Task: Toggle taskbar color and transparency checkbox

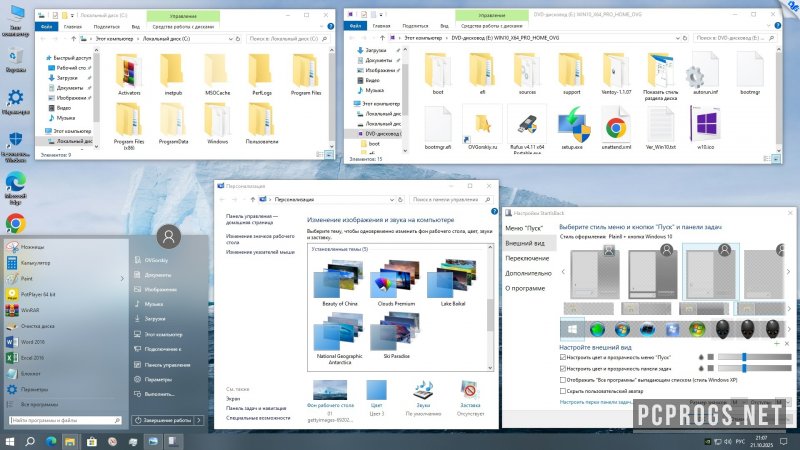Action: (563, 368)
